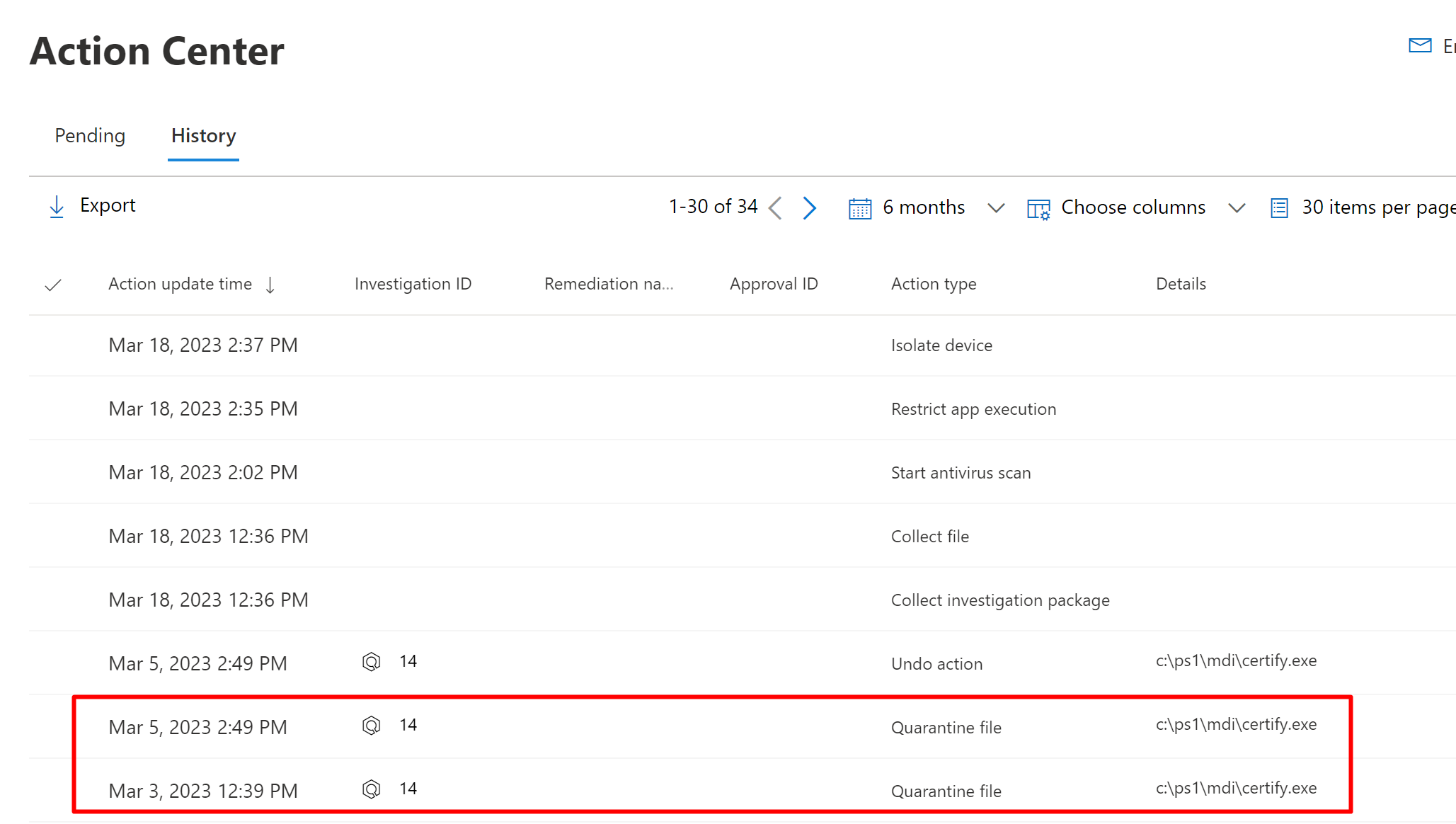Click investigation icon in Mar 3 row

pyautogui.click(x=372, y=789)
